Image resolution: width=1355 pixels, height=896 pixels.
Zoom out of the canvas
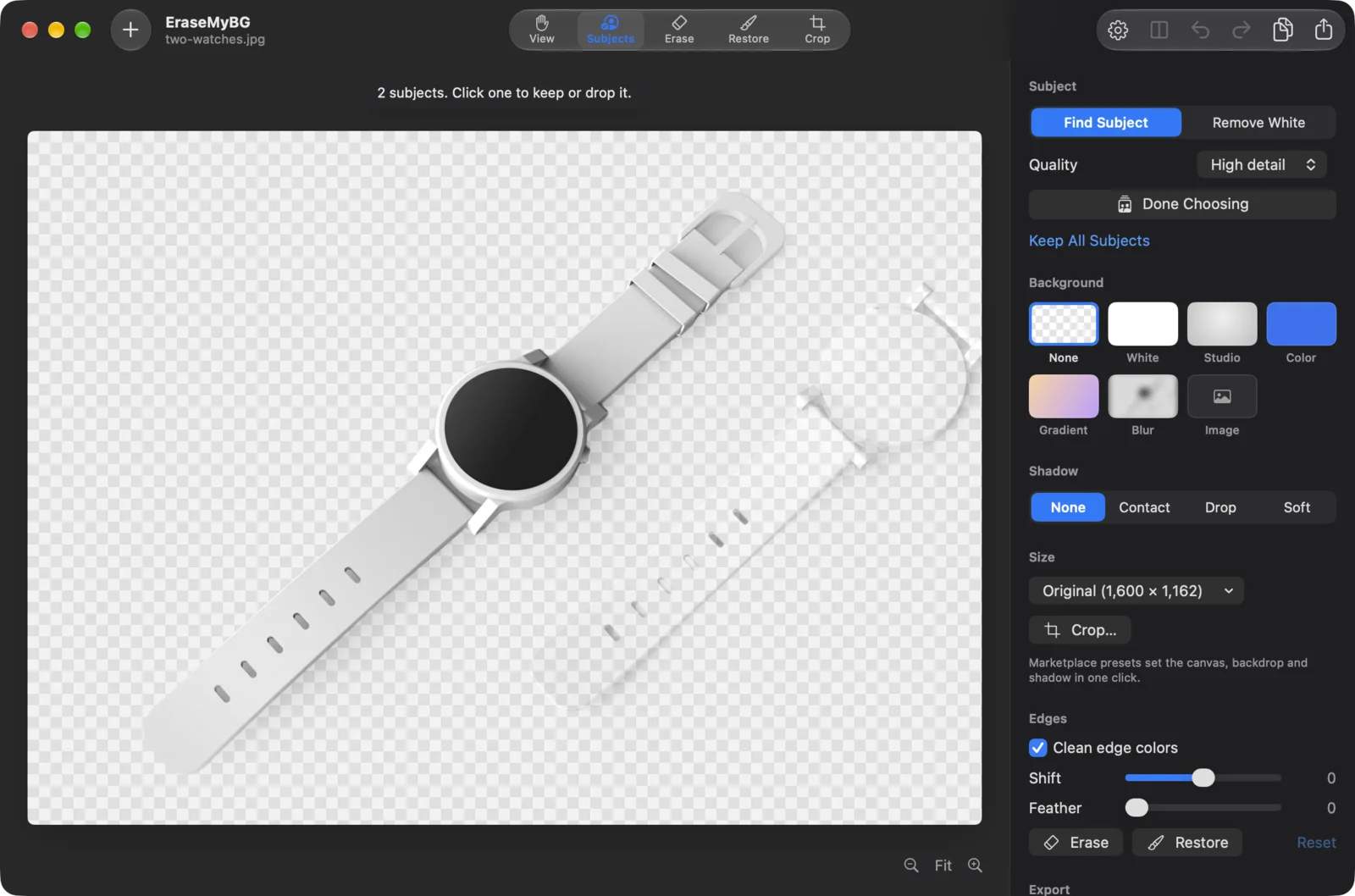click(x=911, y=865)
